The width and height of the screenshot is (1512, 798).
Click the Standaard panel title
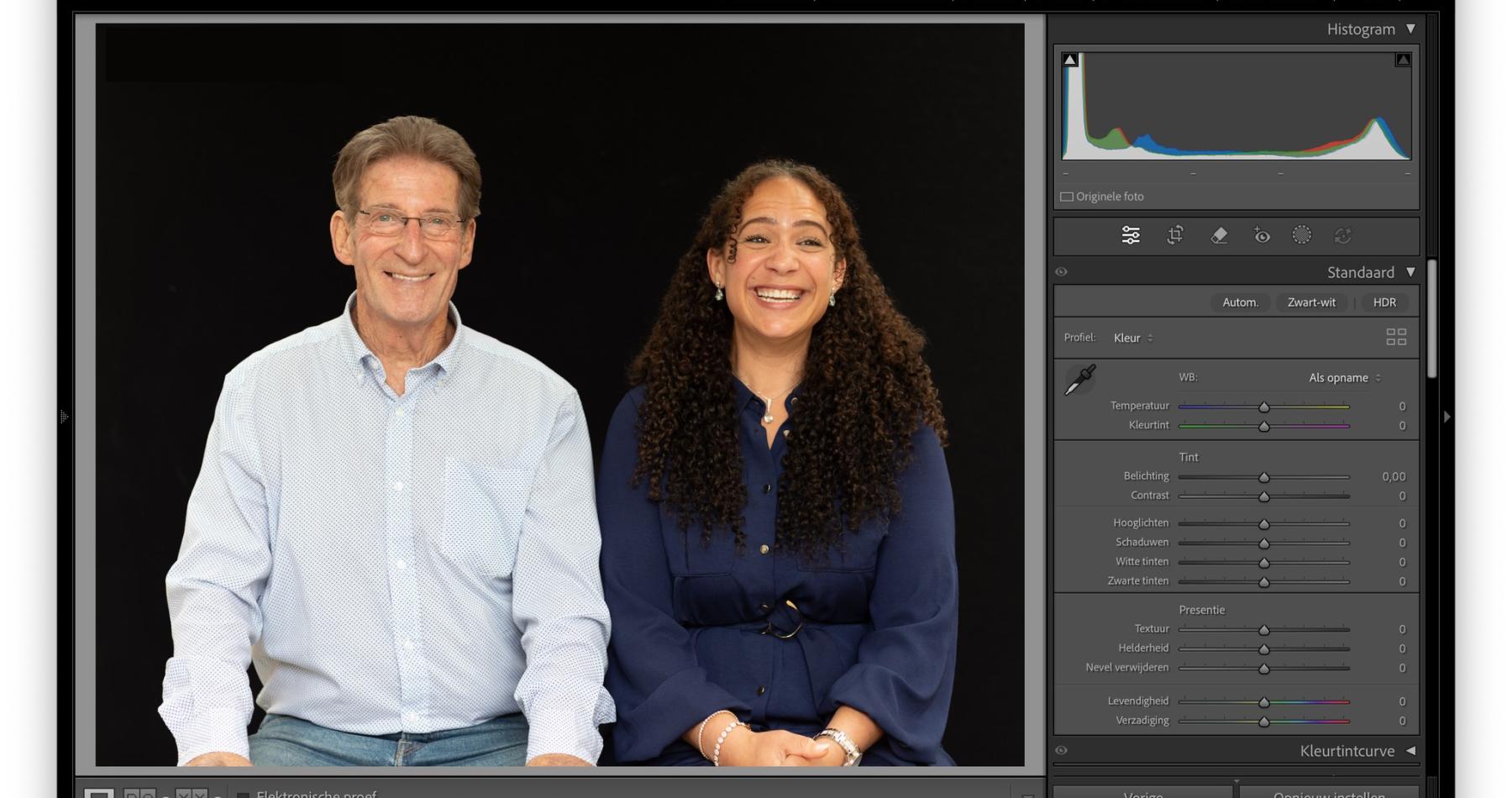pos(1361,272)
